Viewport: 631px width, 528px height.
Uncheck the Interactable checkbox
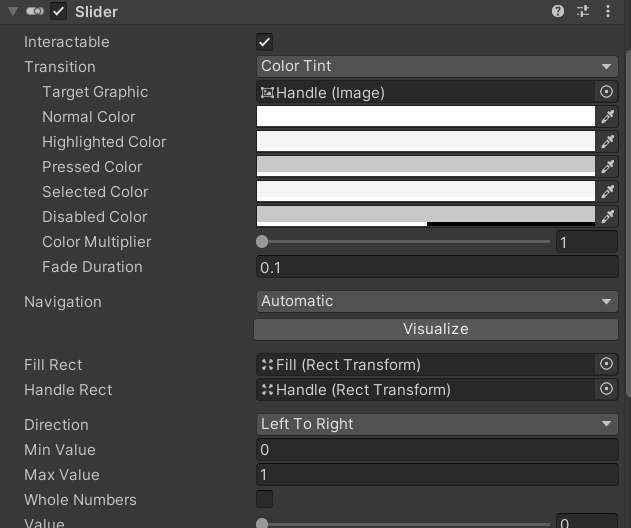coord(264,42)
